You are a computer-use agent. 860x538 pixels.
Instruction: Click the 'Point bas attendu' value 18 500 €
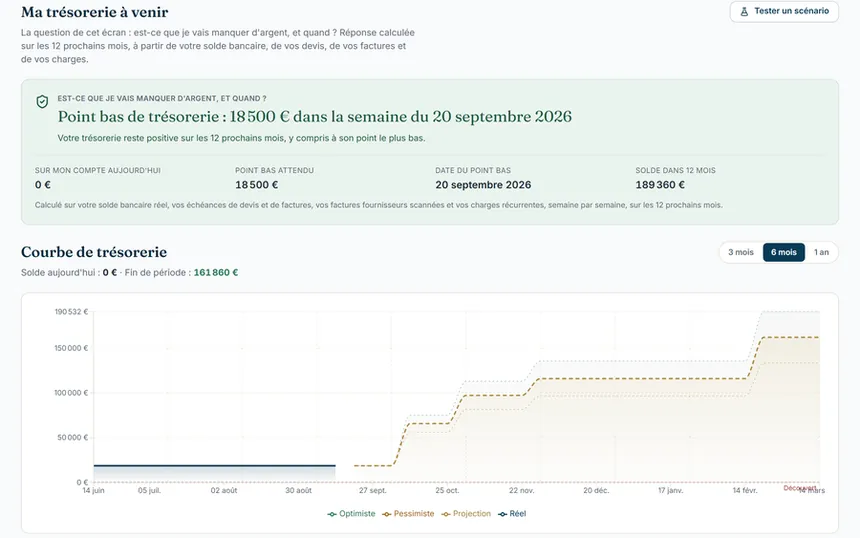[x=257, y=185]
